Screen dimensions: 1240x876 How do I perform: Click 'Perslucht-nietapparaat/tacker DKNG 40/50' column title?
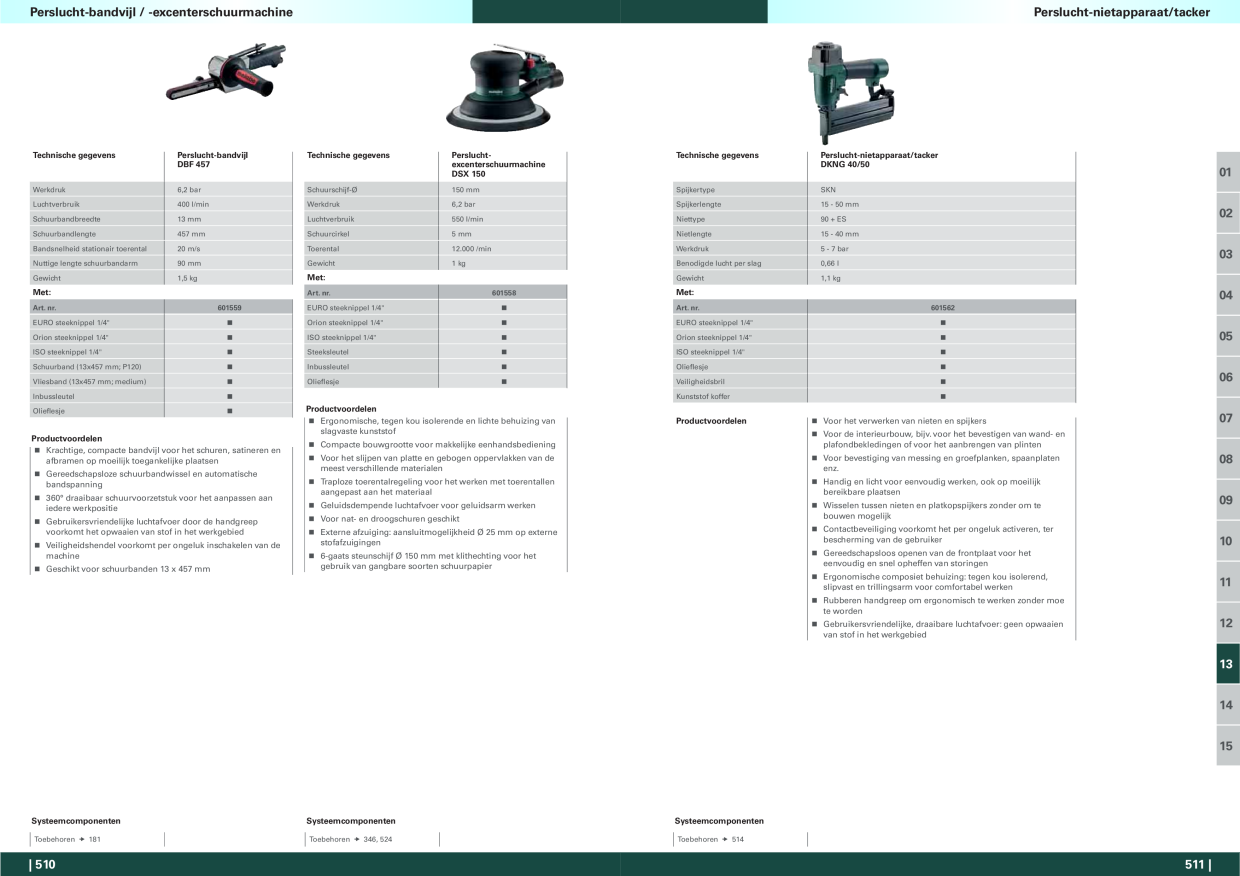[879, 160]
